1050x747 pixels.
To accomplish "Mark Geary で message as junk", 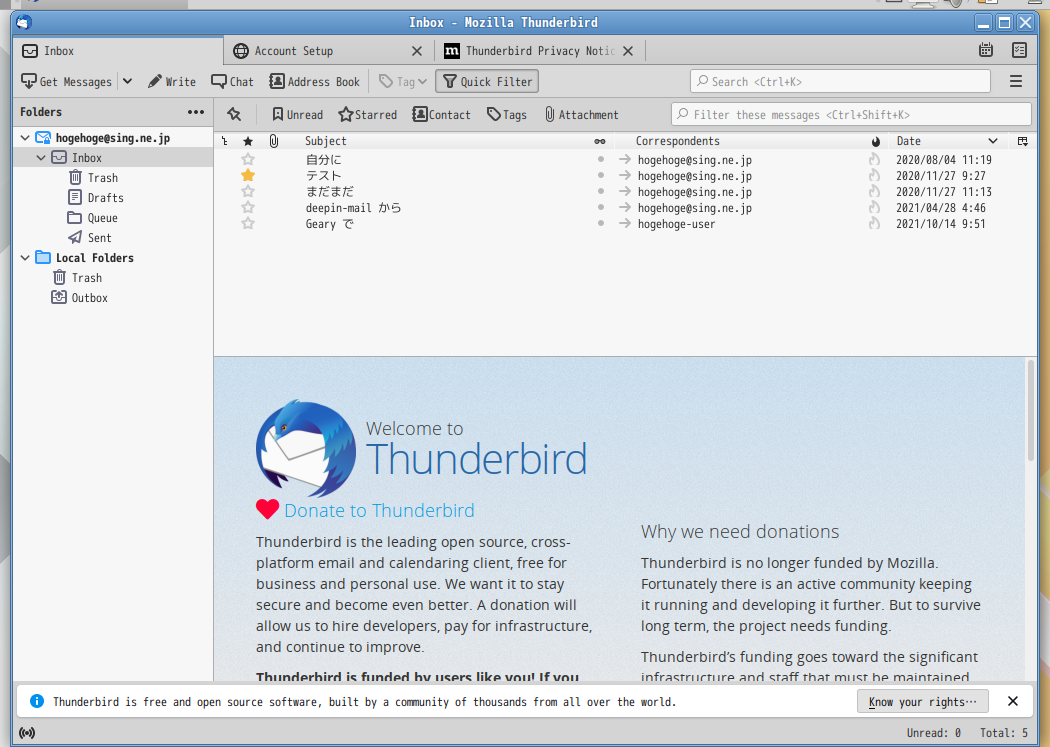I will click(874, 224).
